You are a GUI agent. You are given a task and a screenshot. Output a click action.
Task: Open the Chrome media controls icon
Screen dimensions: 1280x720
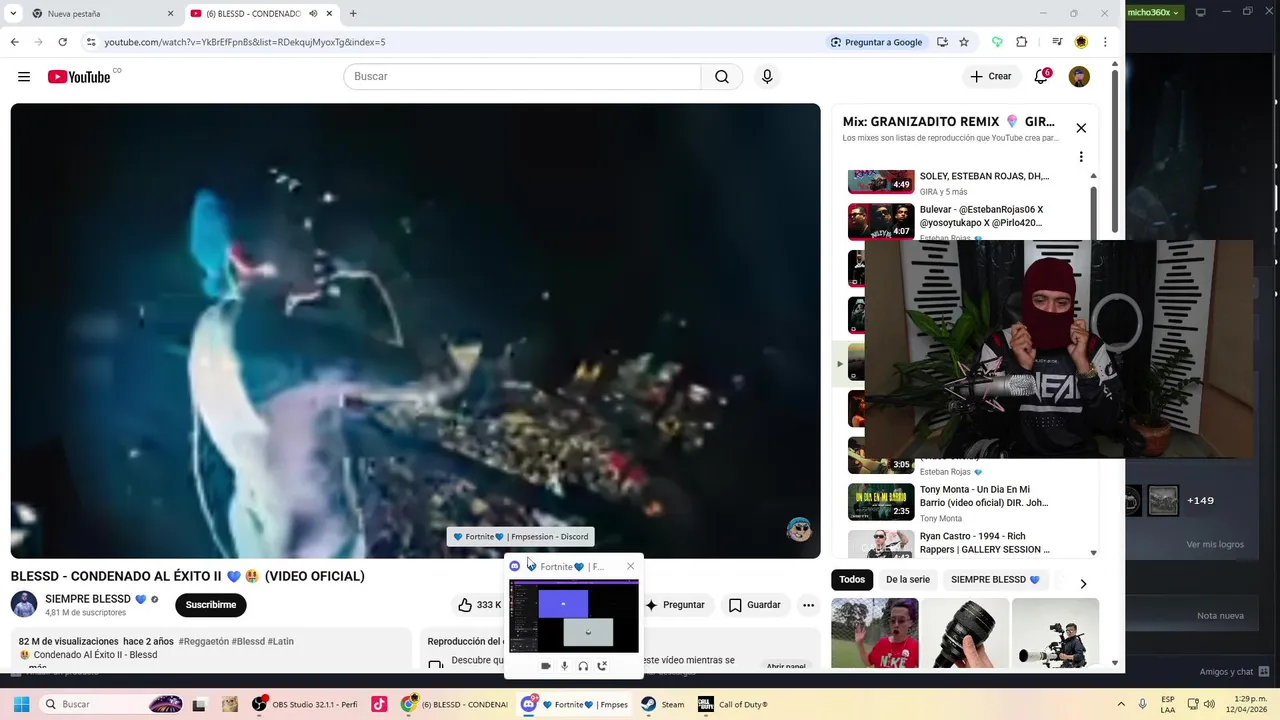[x=1057, y=42]
